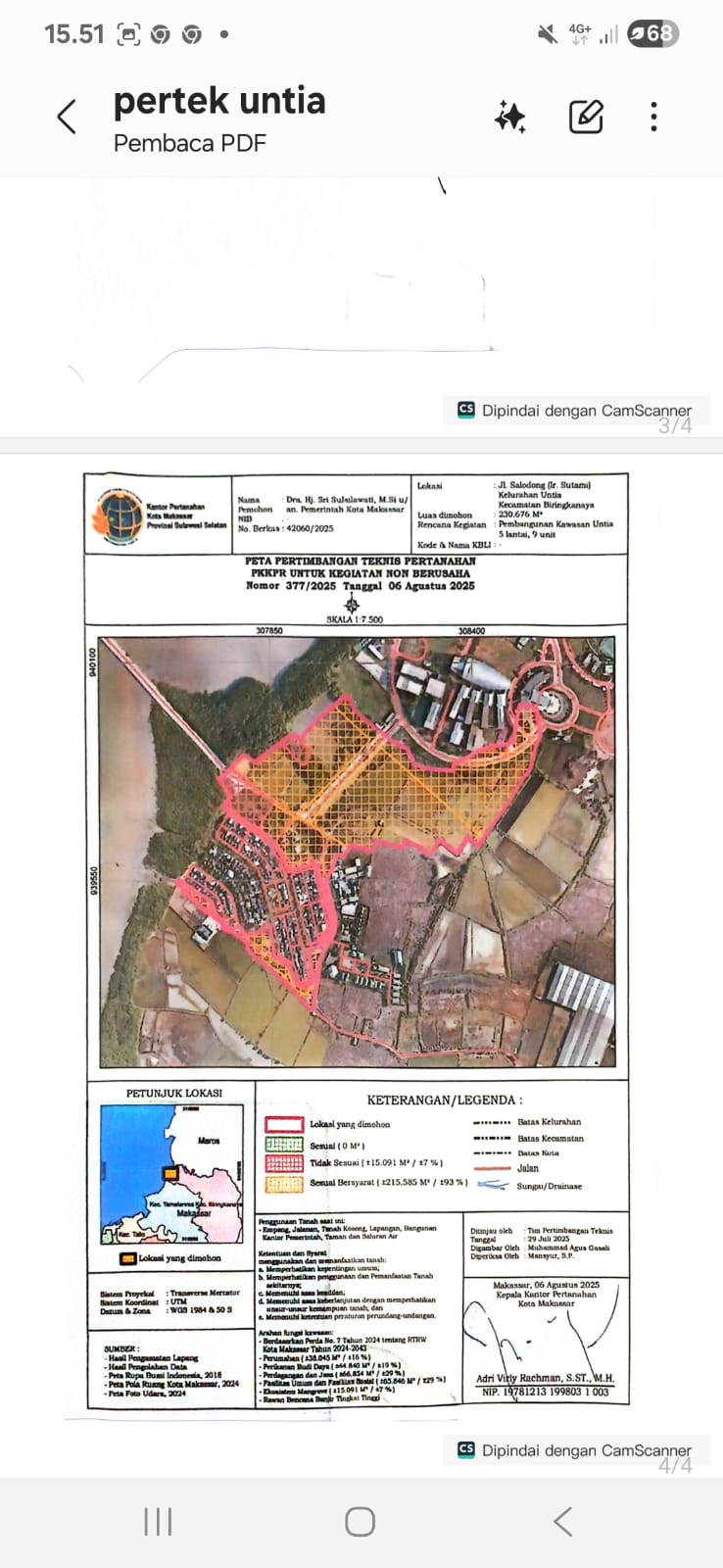Tap the screen capture icon in status bar

(128, 35)
